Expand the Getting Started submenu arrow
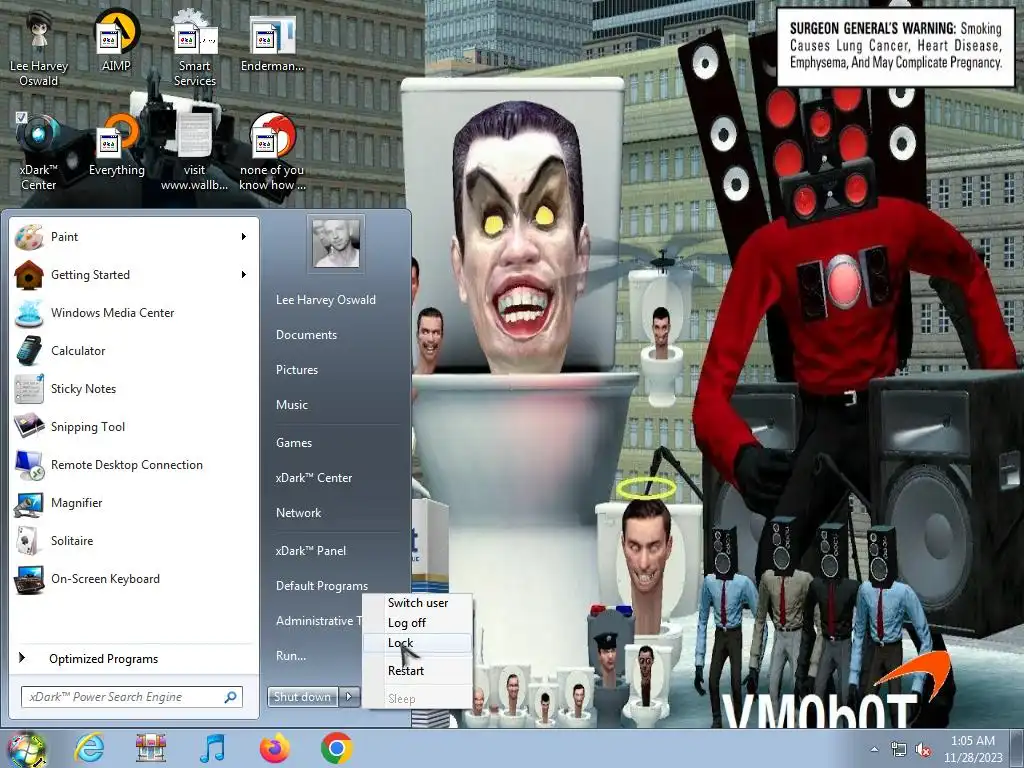 244,275
